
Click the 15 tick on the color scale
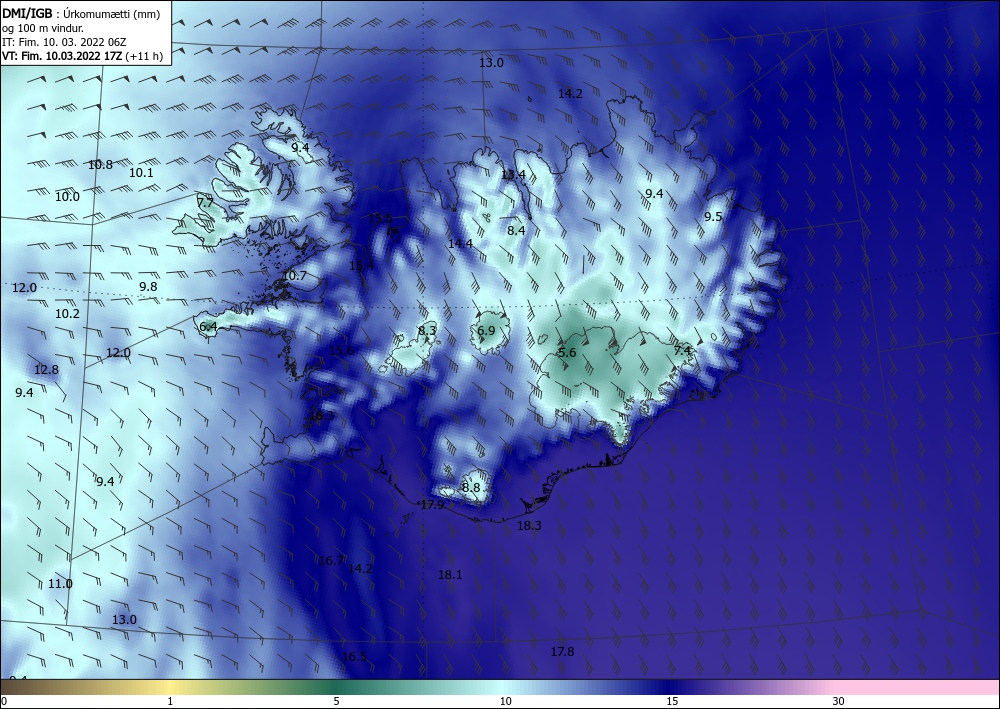pyautogui.click(x=672, y=701)
